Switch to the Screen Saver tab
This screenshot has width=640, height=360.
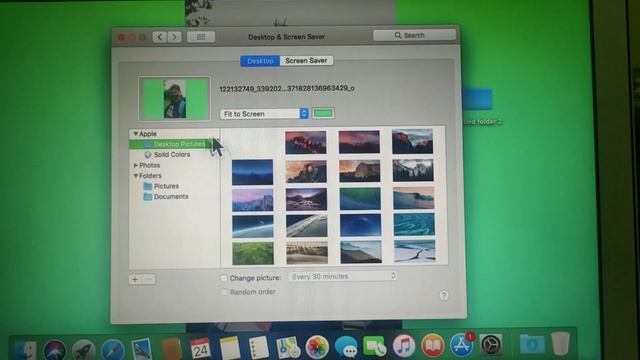[x=306, y=60]
